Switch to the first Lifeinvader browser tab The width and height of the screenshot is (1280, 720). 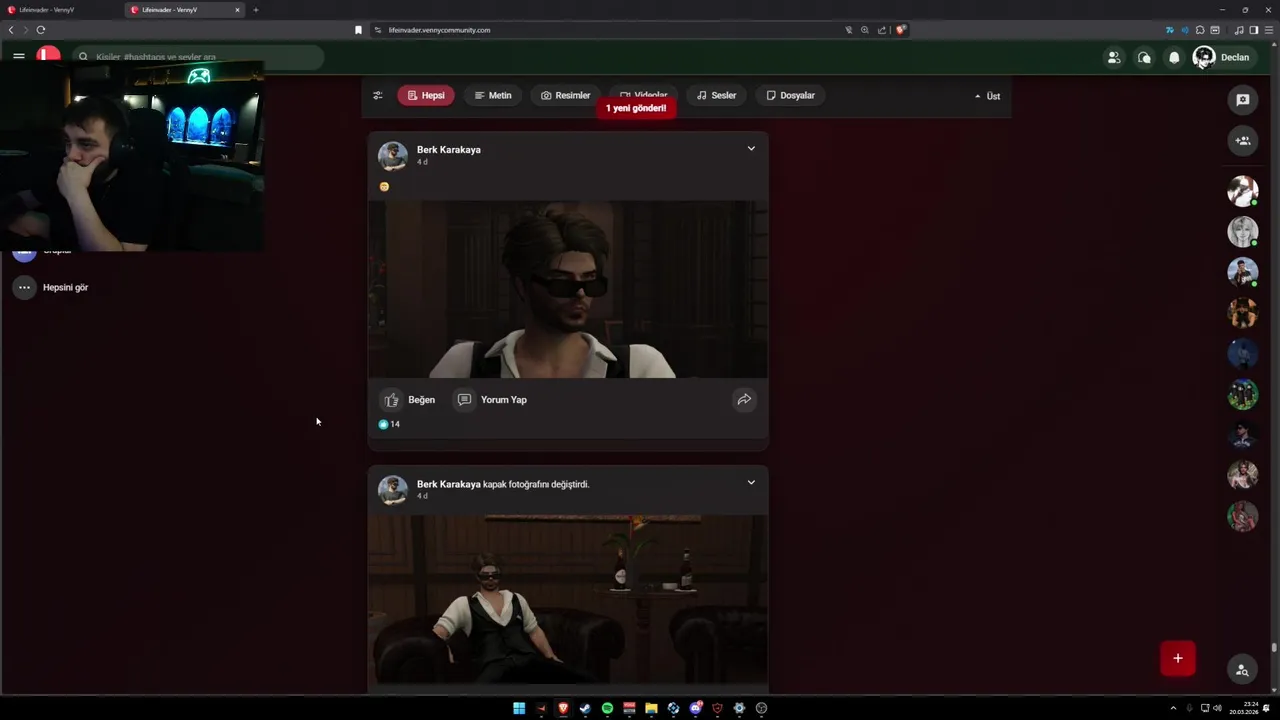60,10
